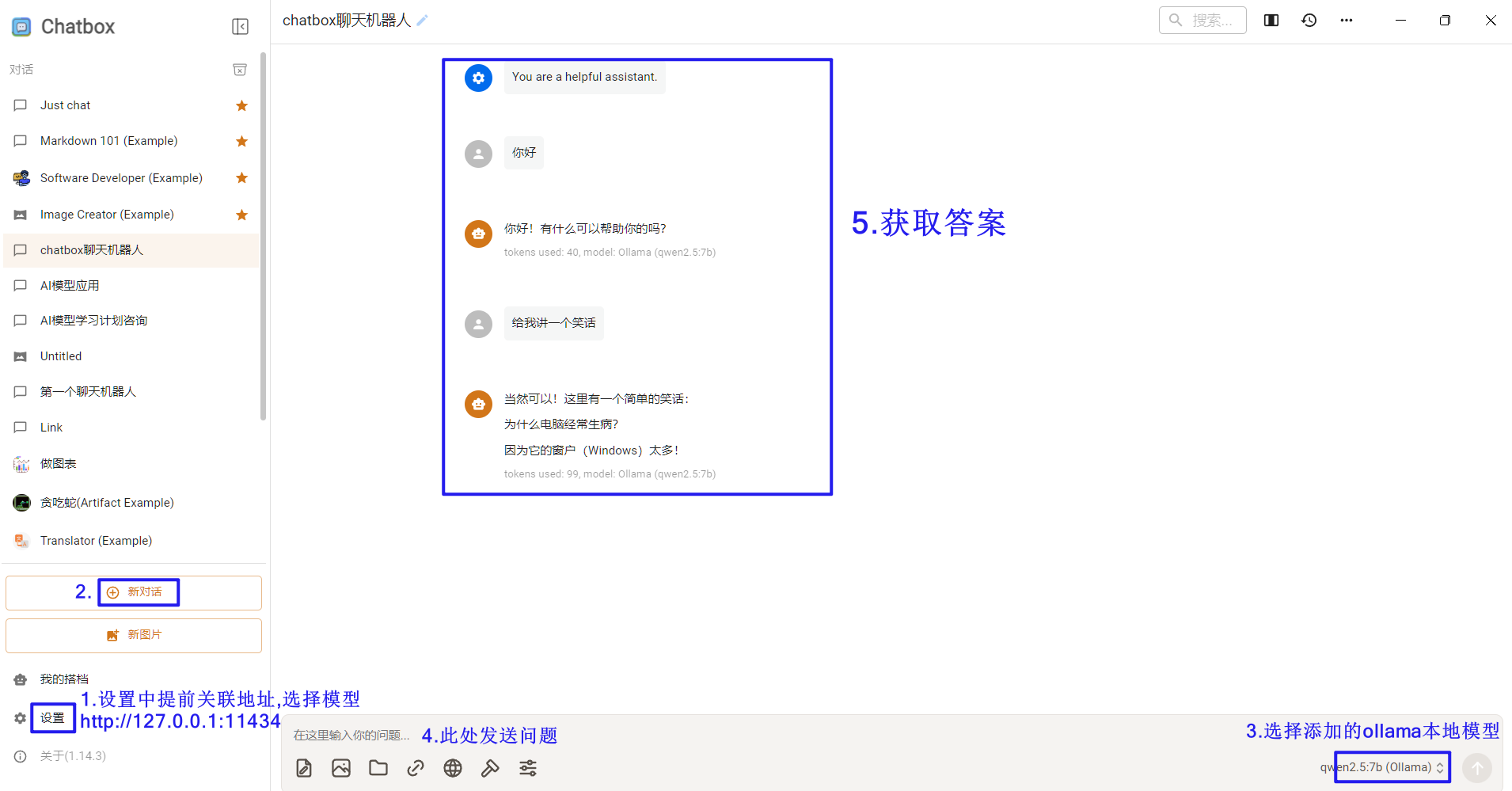Screen dimensions: 1512x791
Task: Click the developer avatar beside Software Developer (Example)
Action: coord(21,178)
